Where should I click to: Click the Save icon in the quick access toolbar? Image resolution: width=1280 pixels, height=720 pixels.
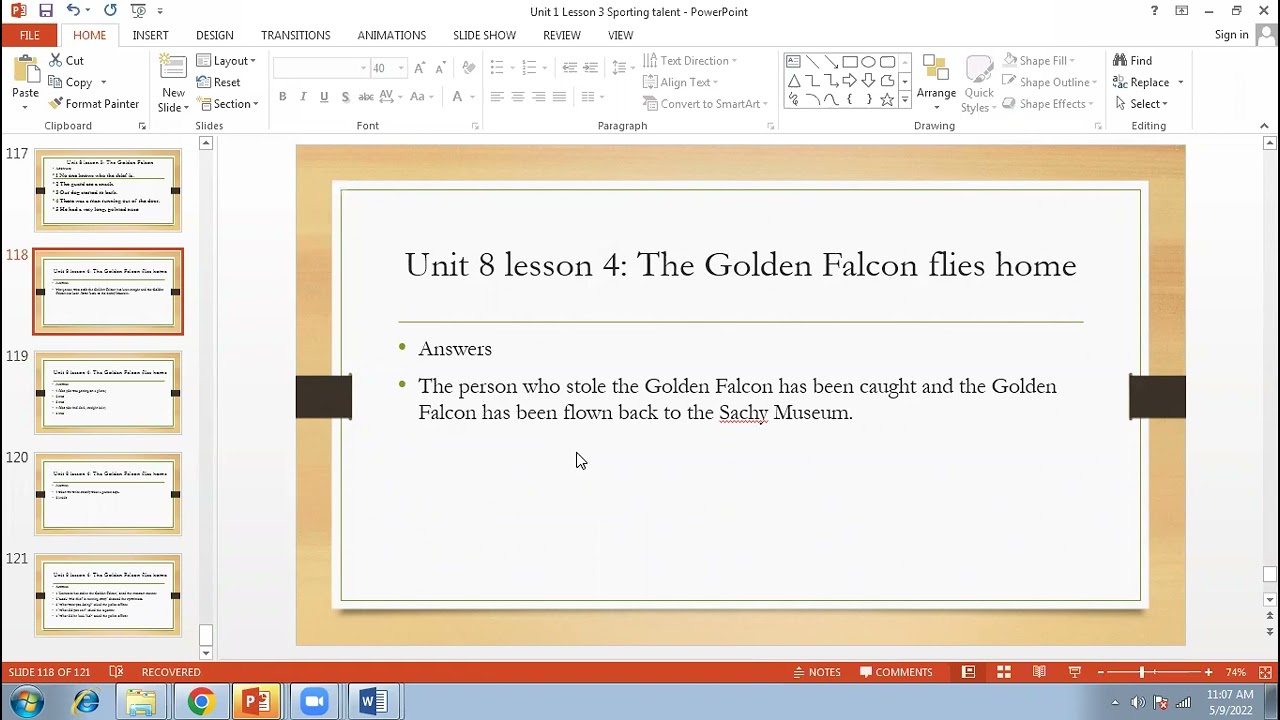46,11
